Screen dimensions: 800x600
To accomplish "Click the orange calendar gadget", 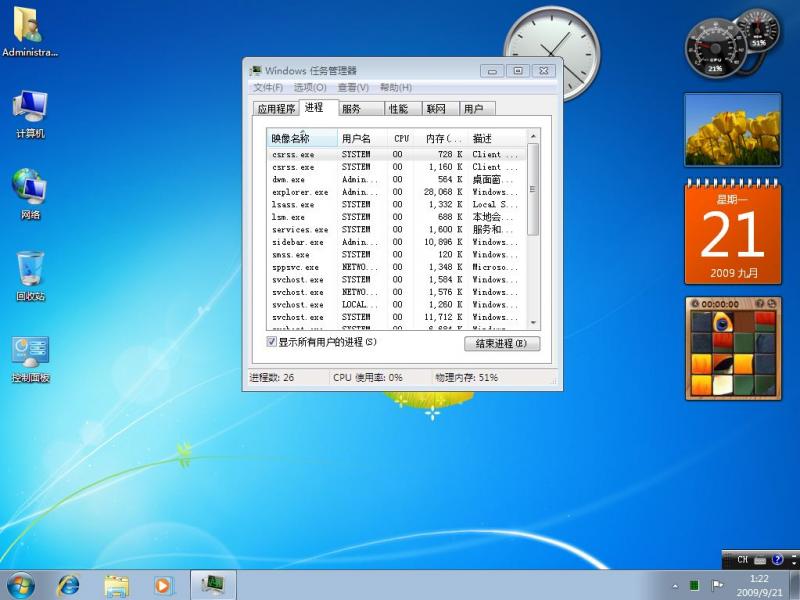I will [x=733, y=232].
